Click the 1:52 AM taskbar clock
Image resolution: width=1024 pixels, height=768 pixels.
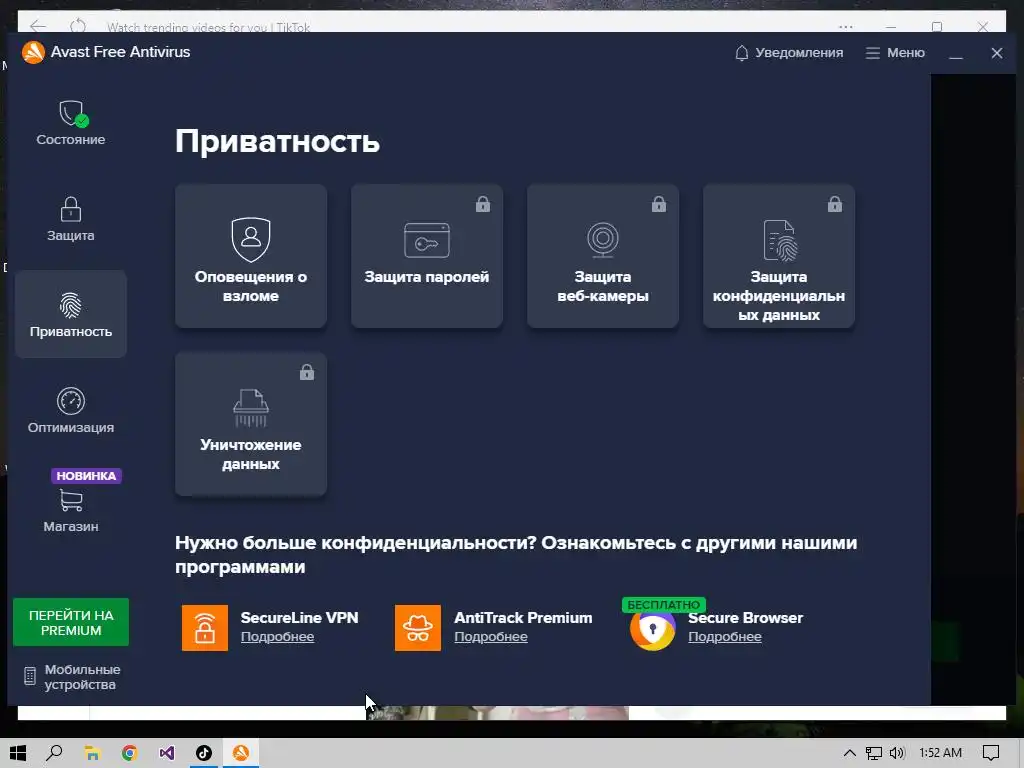[x=940, y=753]
